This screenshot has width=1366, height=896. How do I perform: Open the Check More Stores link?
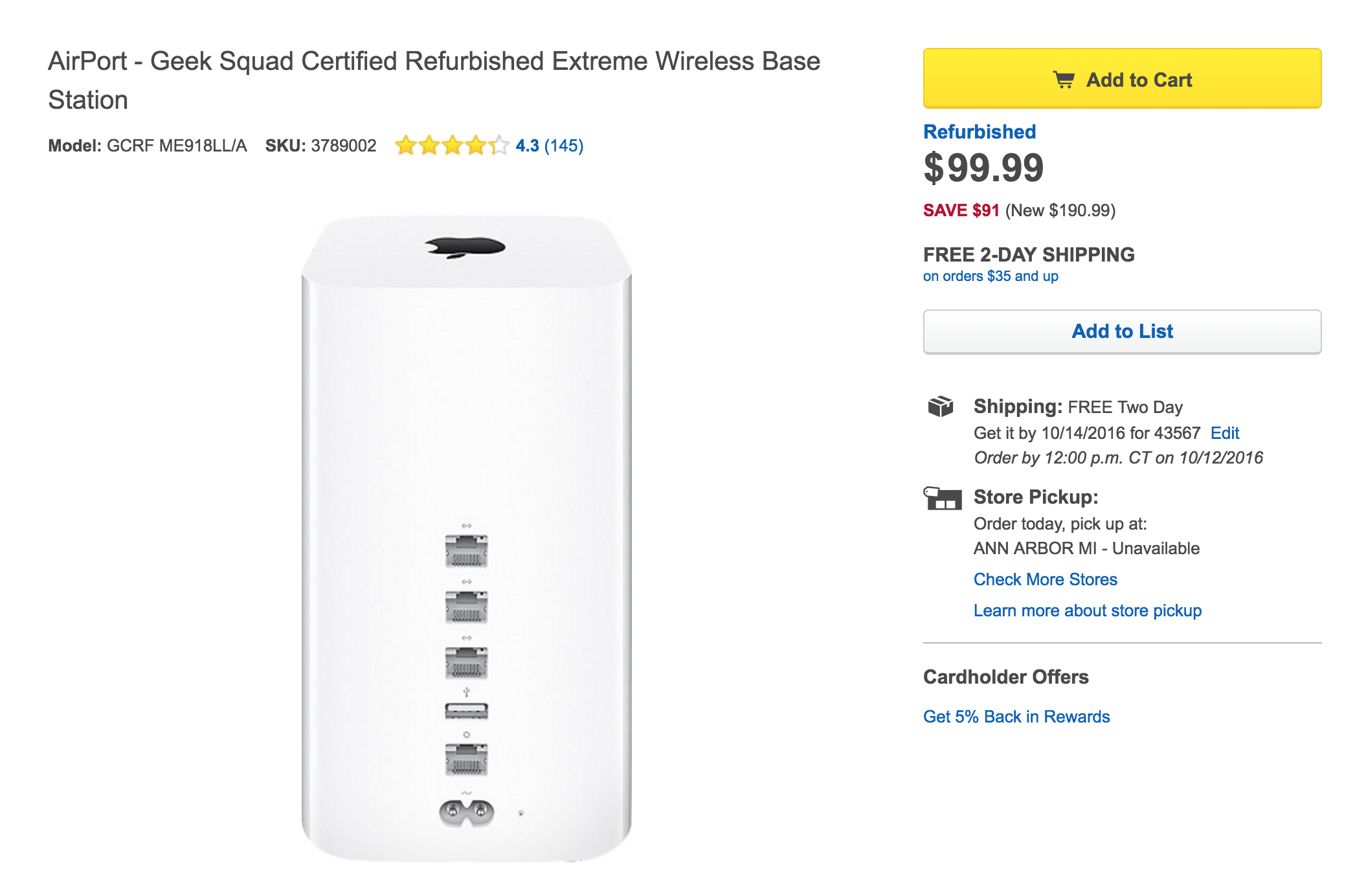1045,579
